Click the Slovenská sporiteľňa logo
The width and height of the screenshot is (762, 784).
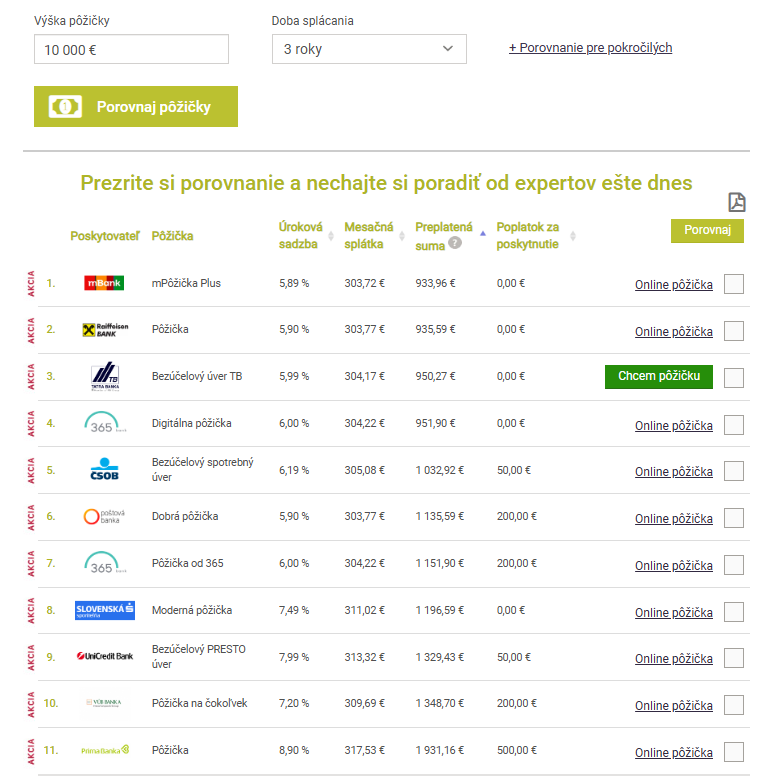[x=104, y=610]
